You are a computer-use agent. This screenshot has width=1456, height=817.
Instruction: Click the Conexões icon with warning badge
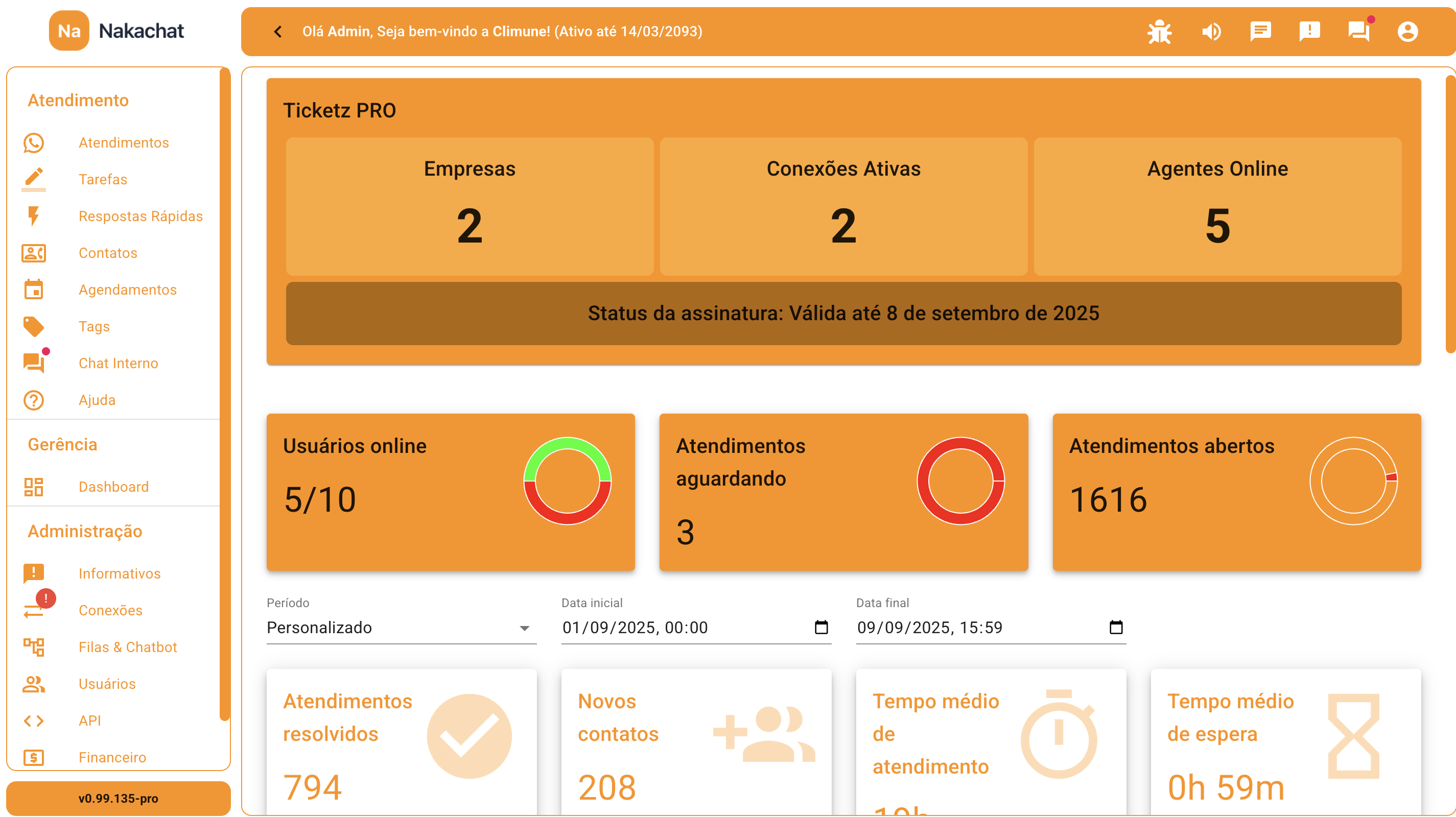click(x=33, y=610)
